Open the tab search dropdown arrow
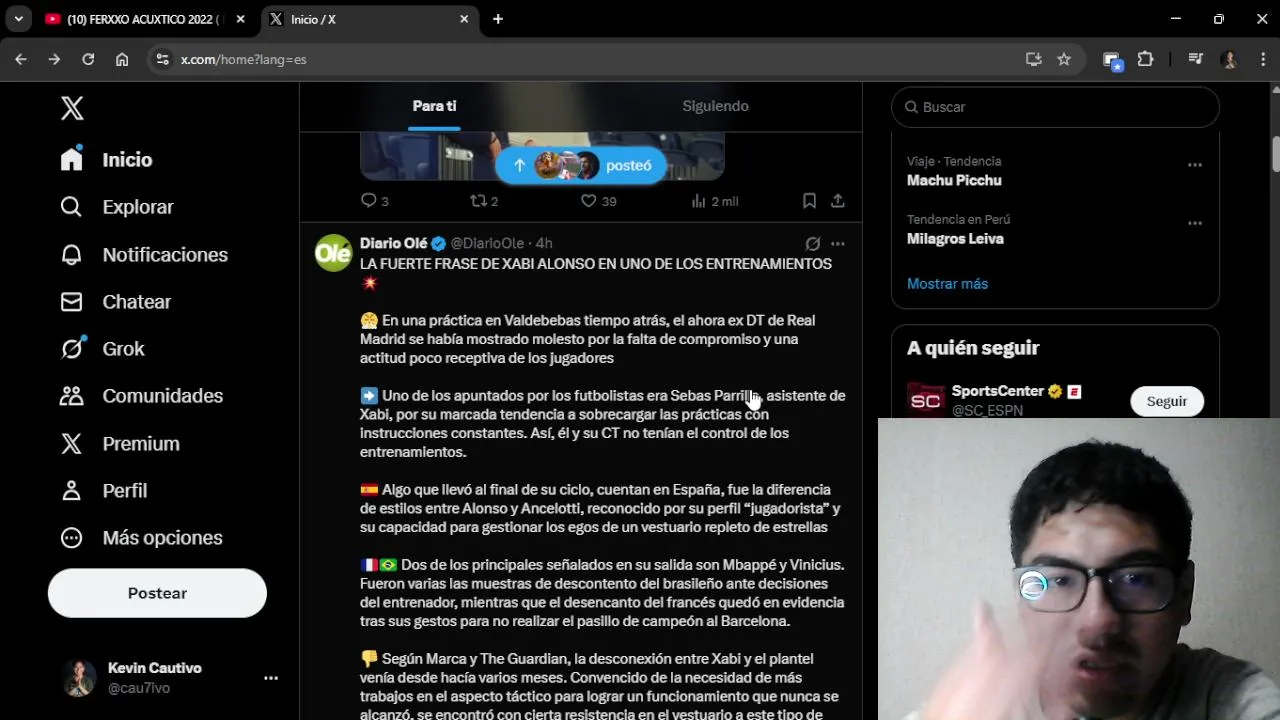1280x720 pixels. click(18, 19)
